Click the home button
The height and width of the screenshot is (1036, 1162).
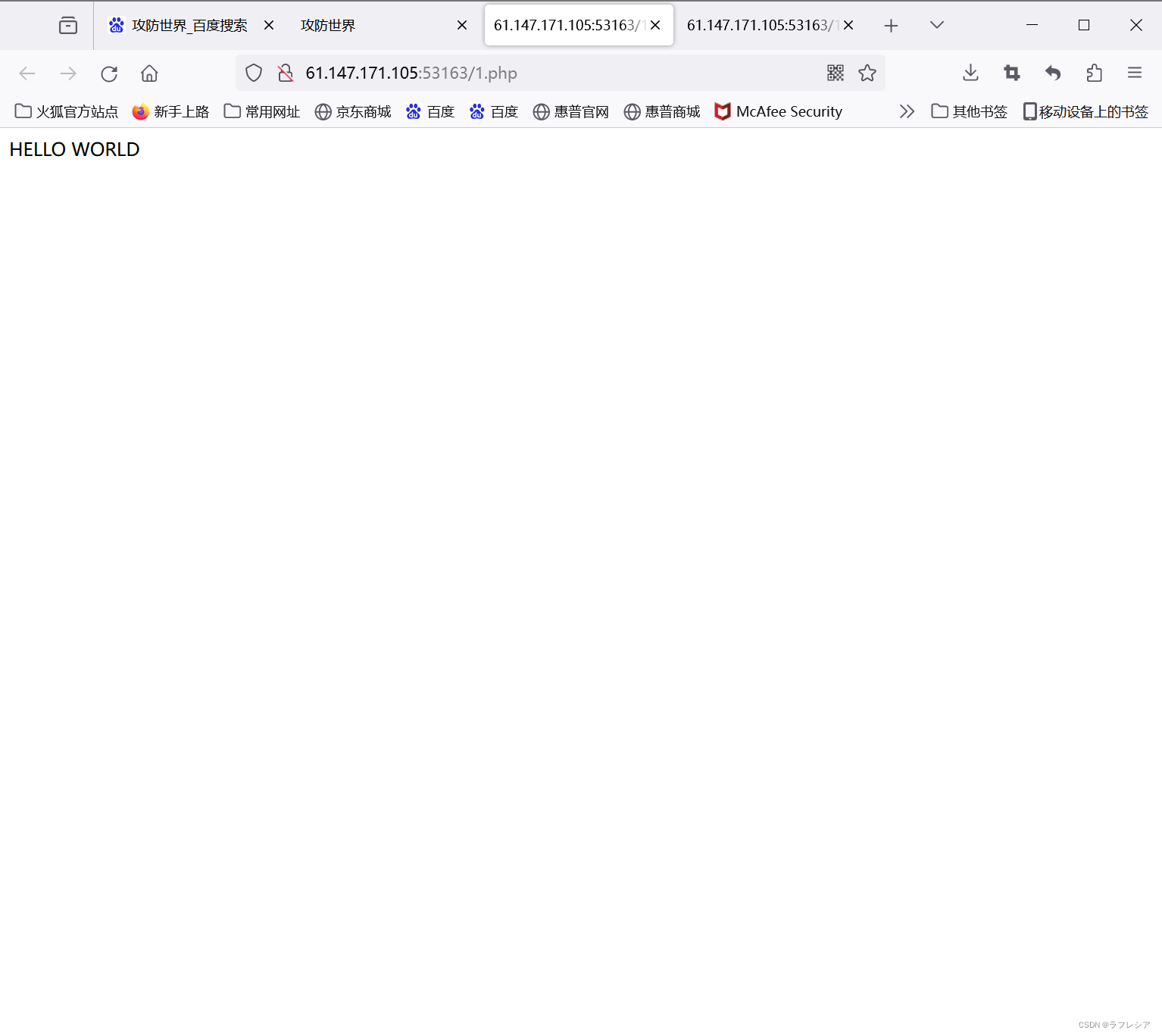pos(148,73)
